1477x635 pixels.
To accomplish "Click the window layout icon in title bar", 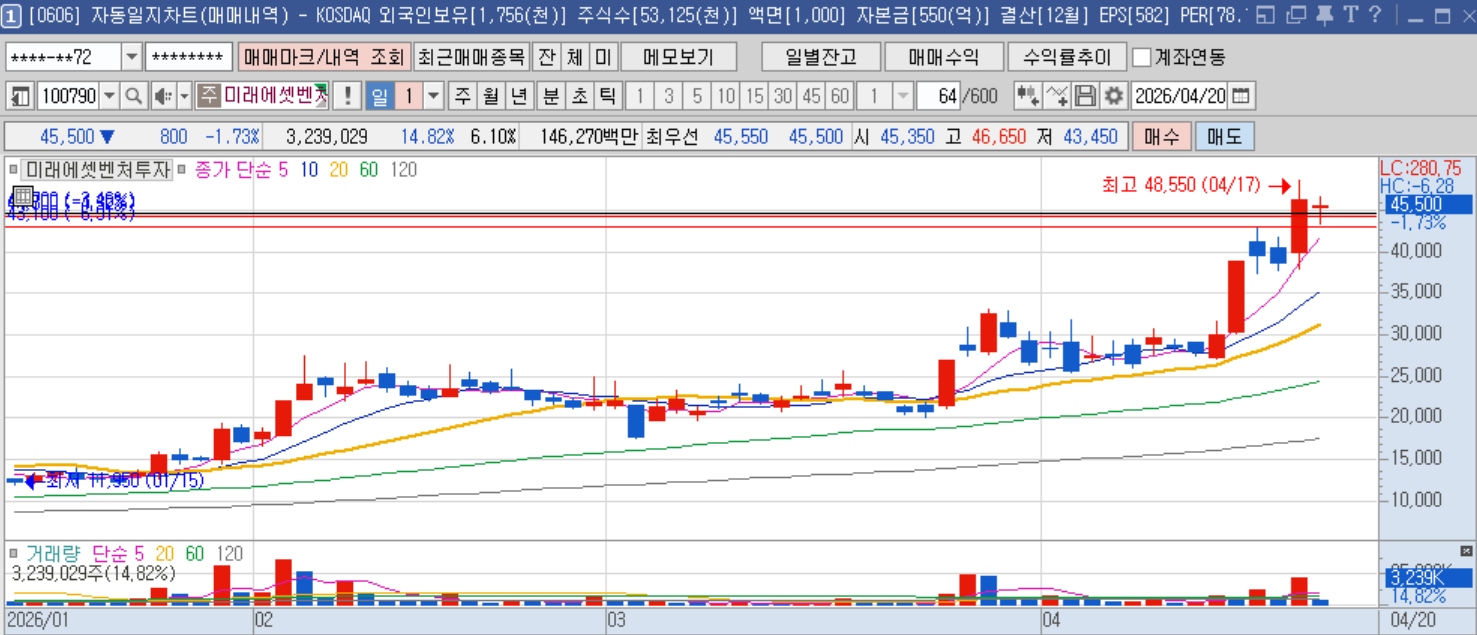I will (x=1266, y=14).
